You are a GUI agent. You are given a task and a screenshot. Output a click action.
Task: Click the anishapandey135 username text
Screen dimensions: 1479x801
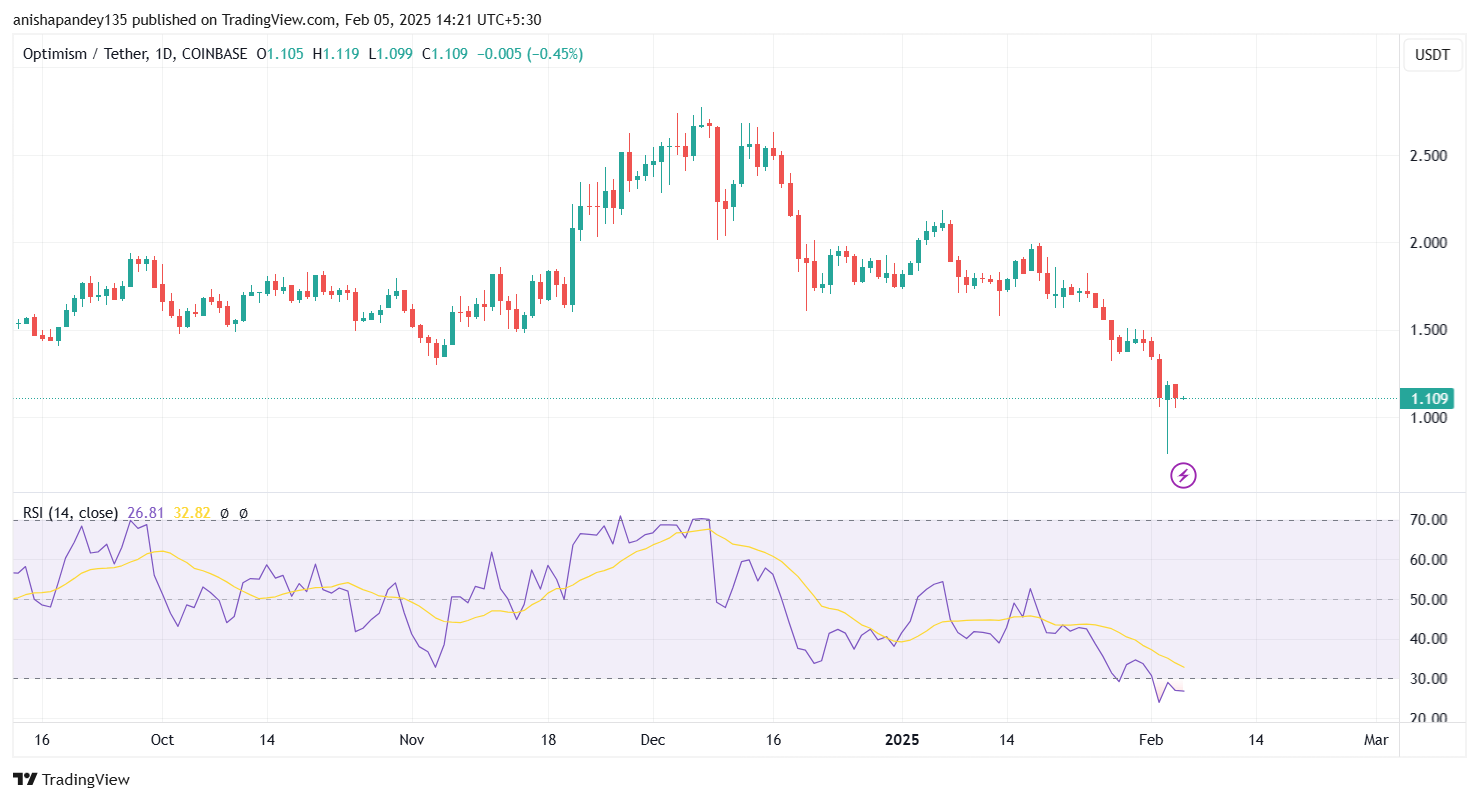(69, 19)
